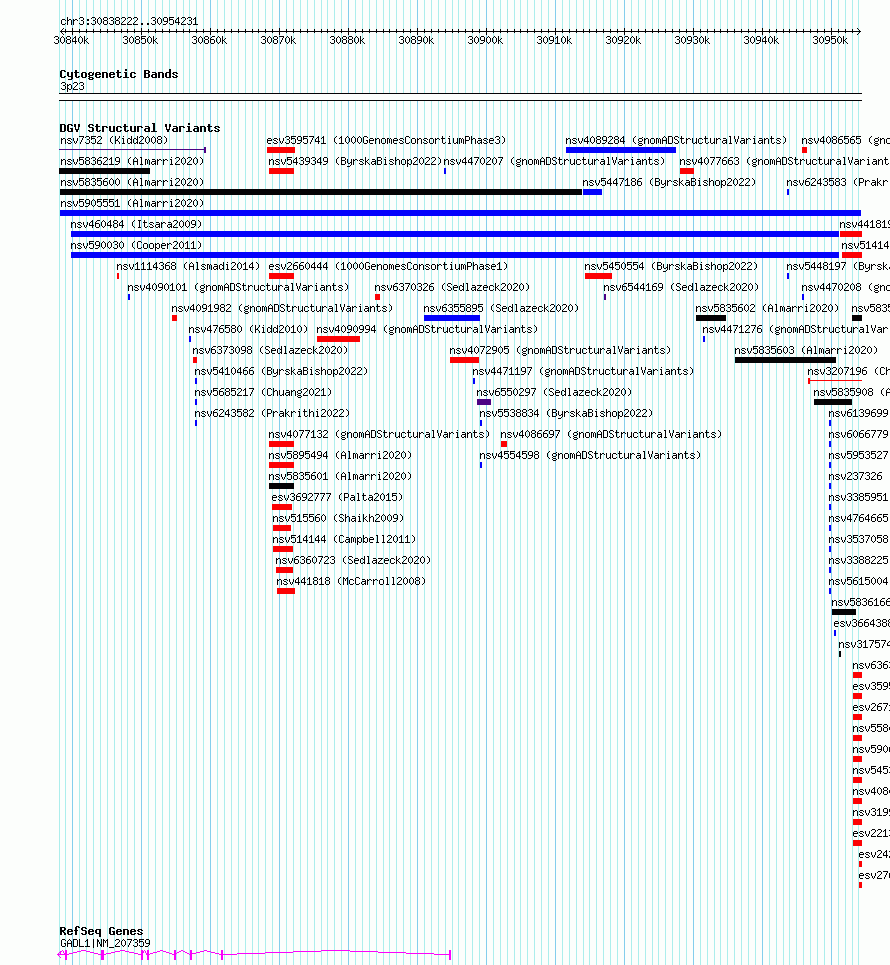Image resolution: width=890 pixels, height=965 pixels.
Task: Select nsv4090994 (gnomADStructuralVariants) label
Action: pyautogui.click(x=427, y=329)
